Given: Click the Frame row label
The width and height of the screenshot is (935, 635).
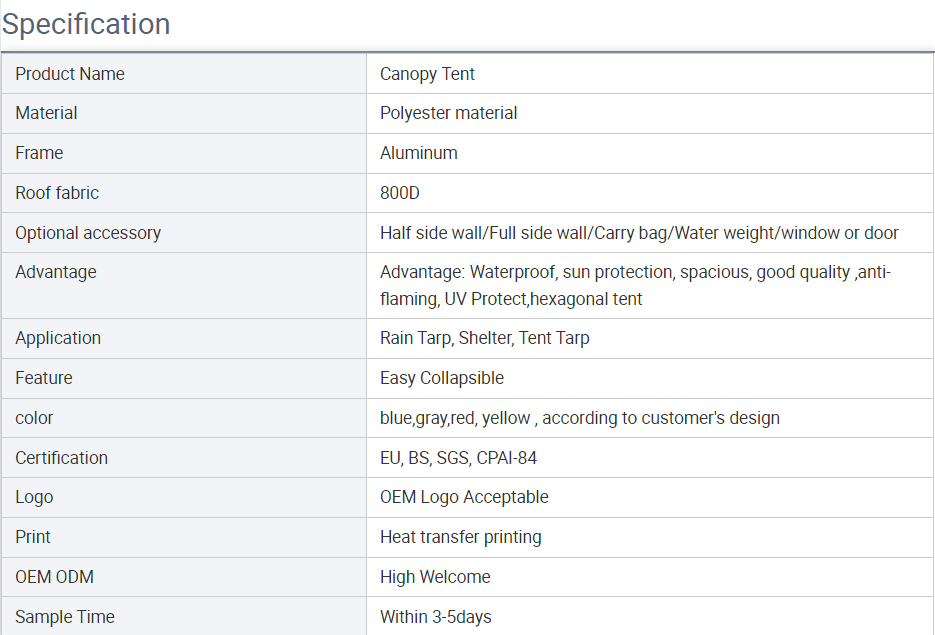Looking at the screenshot, I should click(39, 153).
